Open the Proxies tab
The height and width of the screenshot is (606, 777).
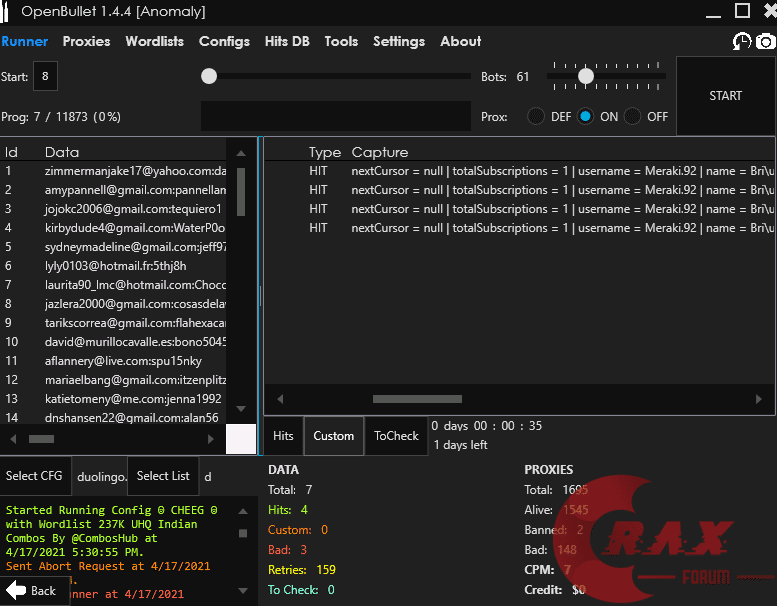point(86,41)
